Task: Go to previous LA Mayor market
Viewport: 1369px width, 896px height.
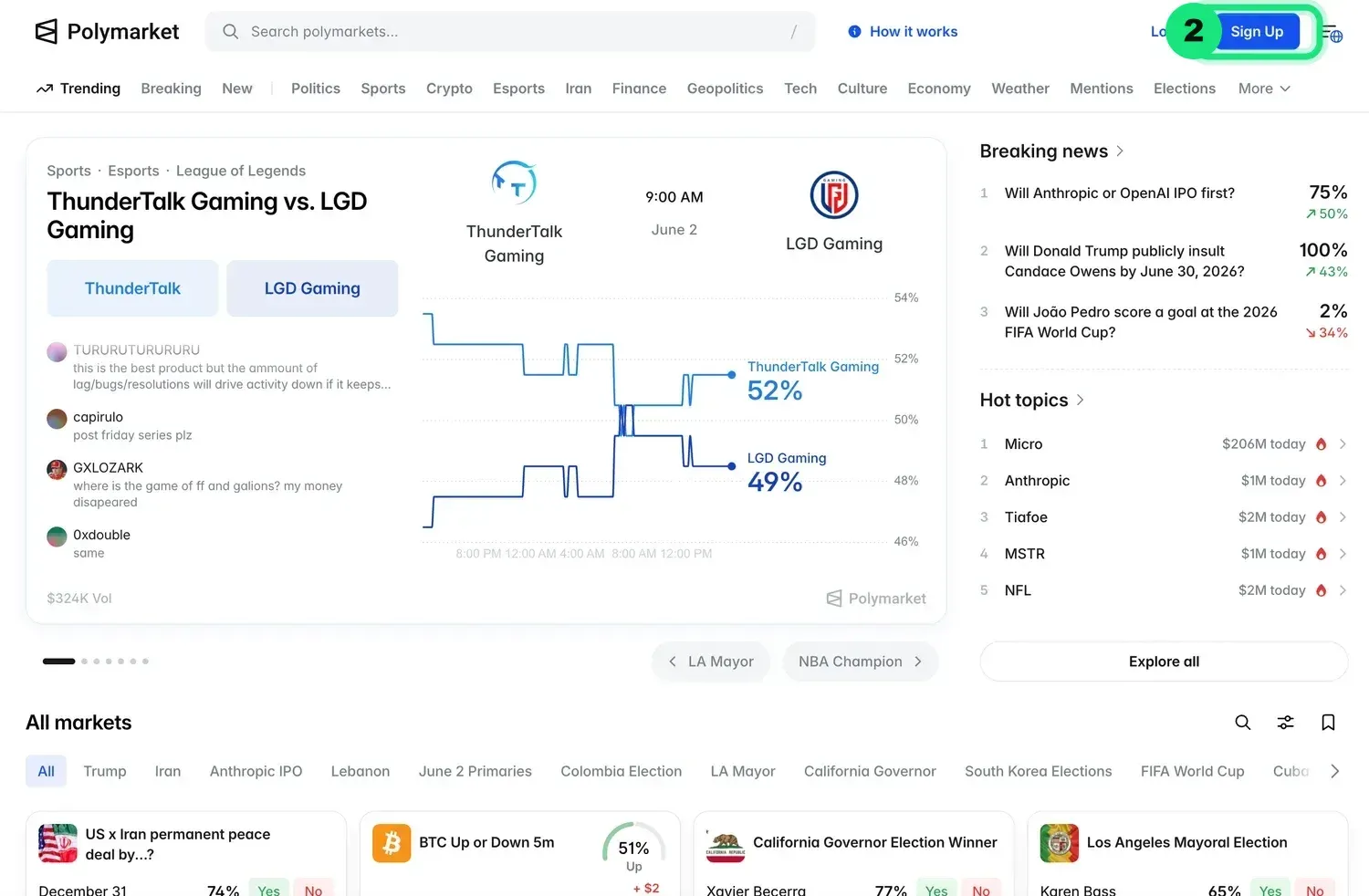Action: point(711,662)
